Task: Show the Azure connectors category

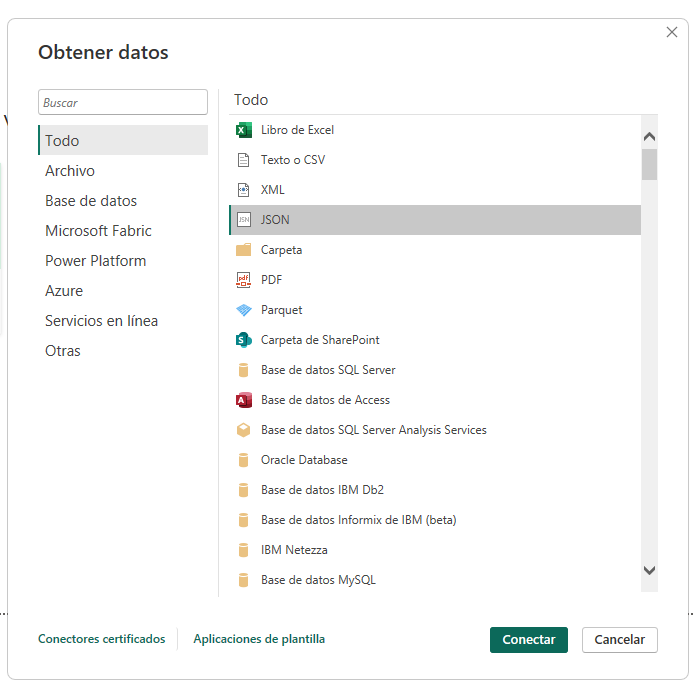Action: [64, 291]
